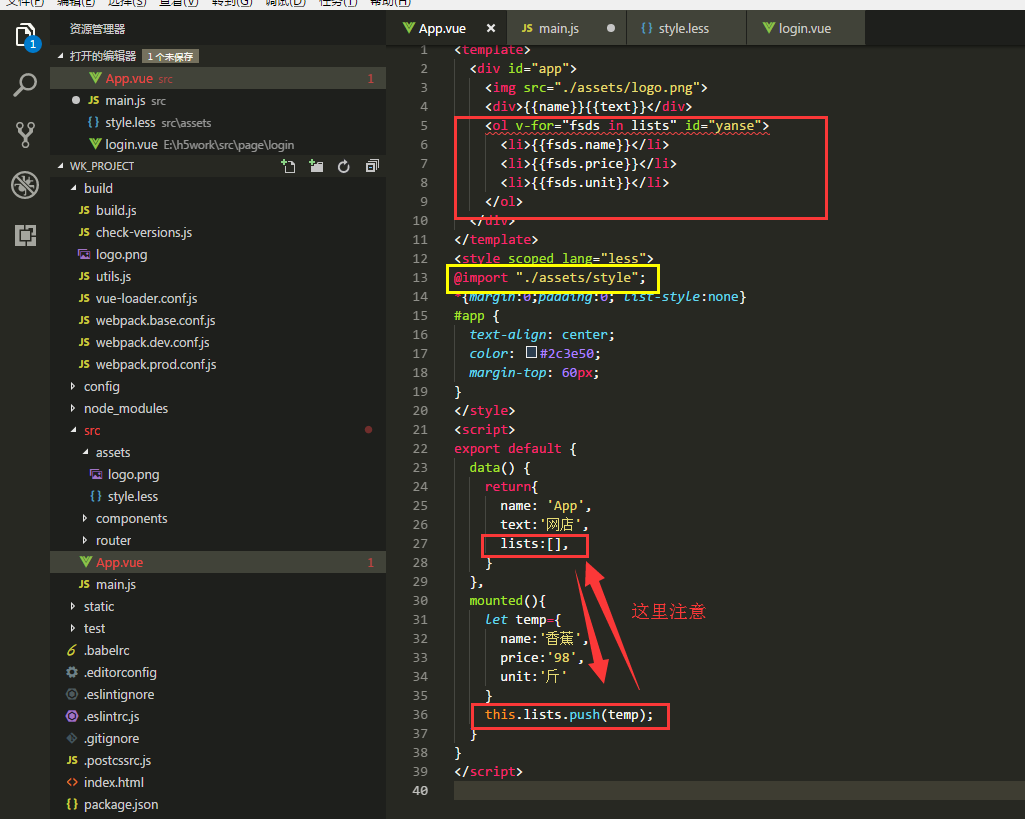Collapse all folders in WK_PROJECT explorer
Screen dimensions: 1025x819
click(372, 166)
